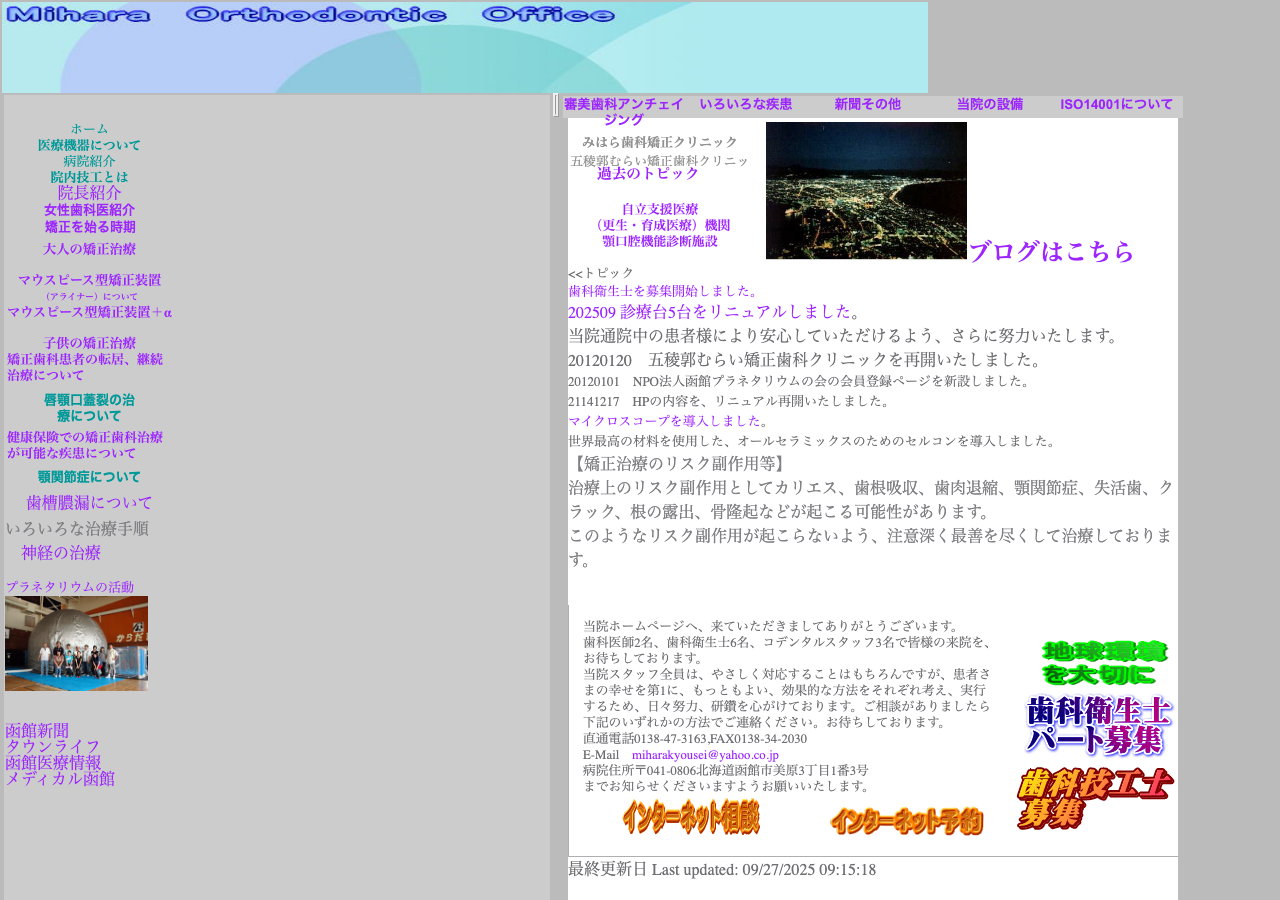Open 当院の設備 menu item
This screenshot has width=1280, height=900.
pos(989,104)
